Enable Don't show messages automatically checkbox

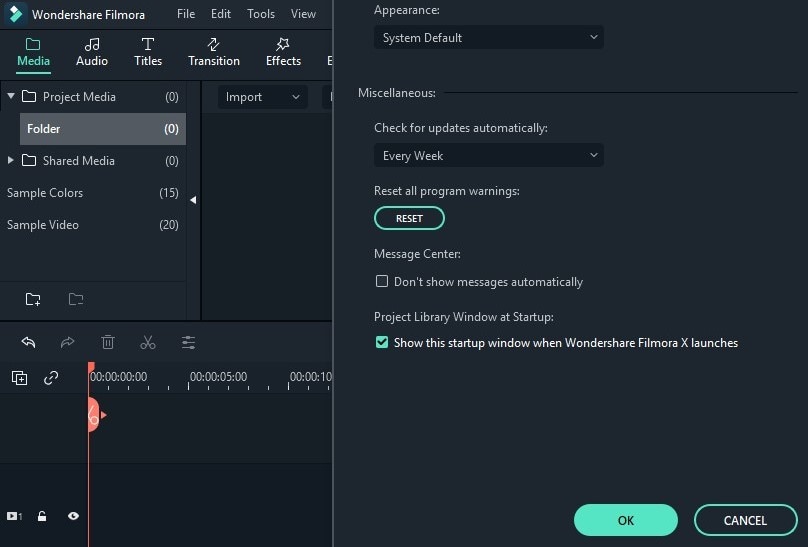point(382,282)
